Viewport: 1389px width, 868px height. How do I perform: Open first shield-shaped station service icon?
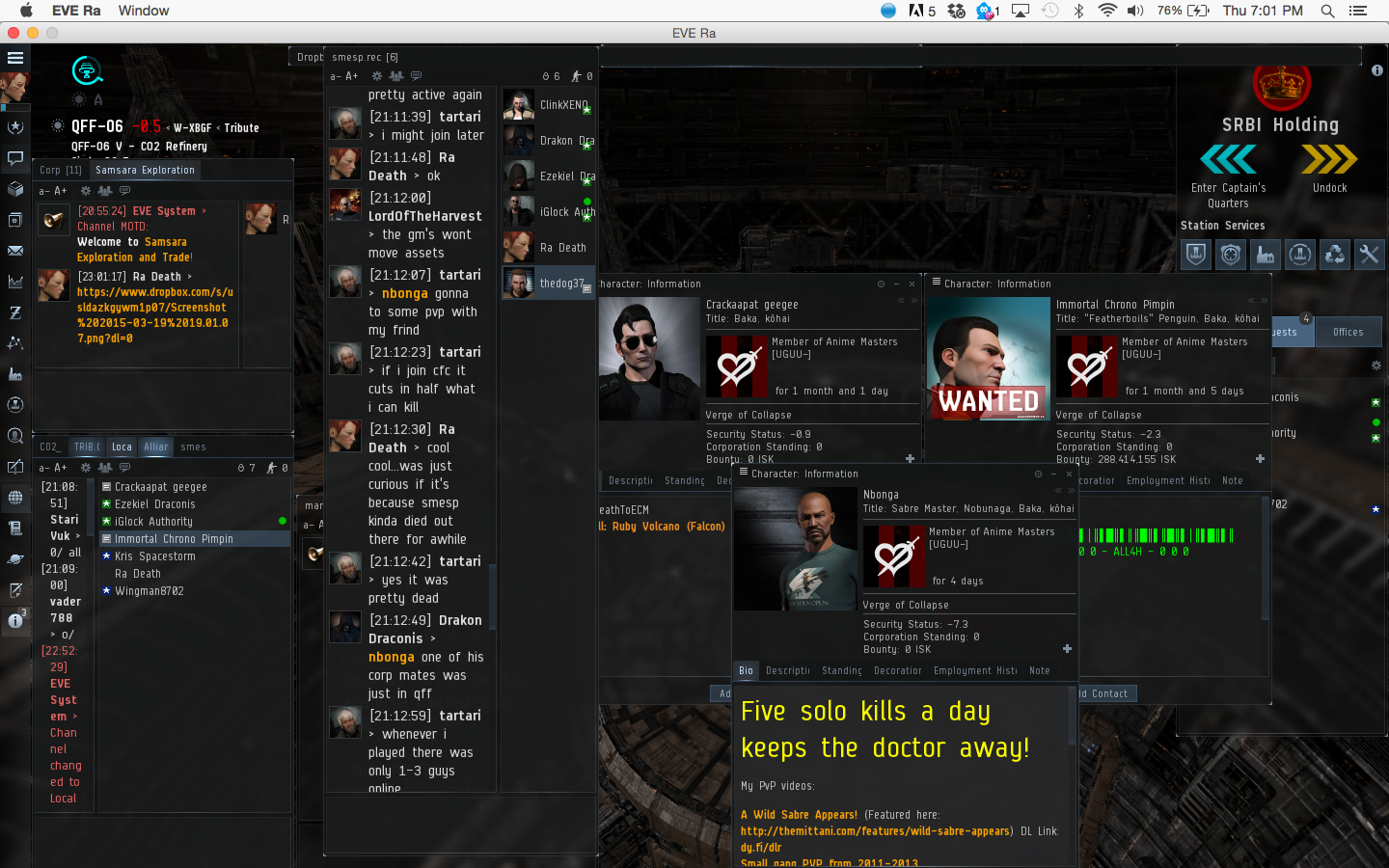[x=1196, y=255]
